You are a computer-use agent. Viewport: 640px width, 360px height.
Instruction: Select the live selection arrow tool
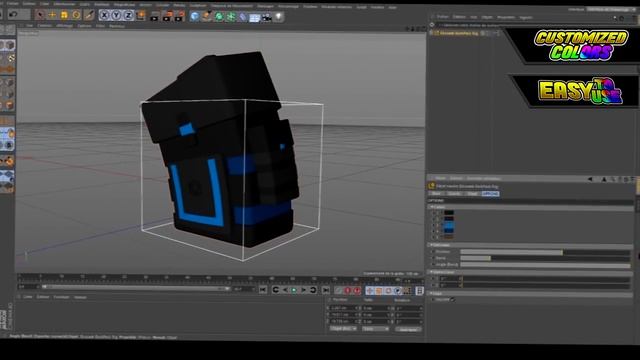click(40, 16)
